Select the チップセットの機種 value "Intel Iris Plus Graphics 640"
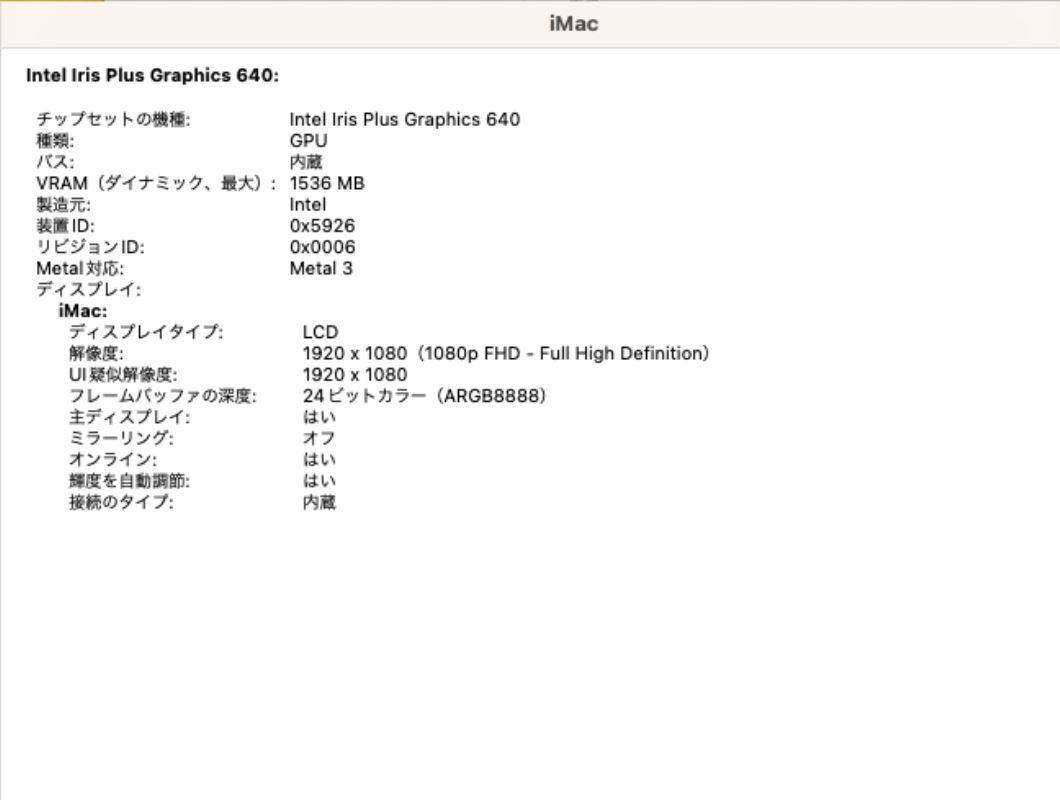 [405, 120]
